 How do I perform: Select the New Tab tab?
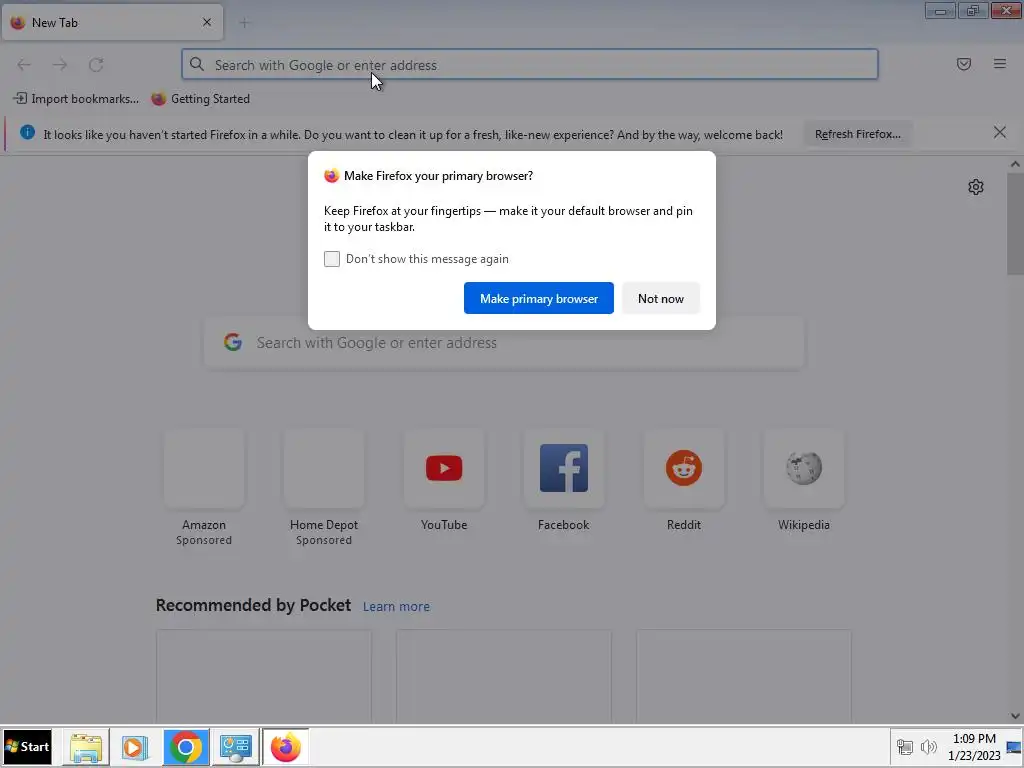(x=112, y=22)
